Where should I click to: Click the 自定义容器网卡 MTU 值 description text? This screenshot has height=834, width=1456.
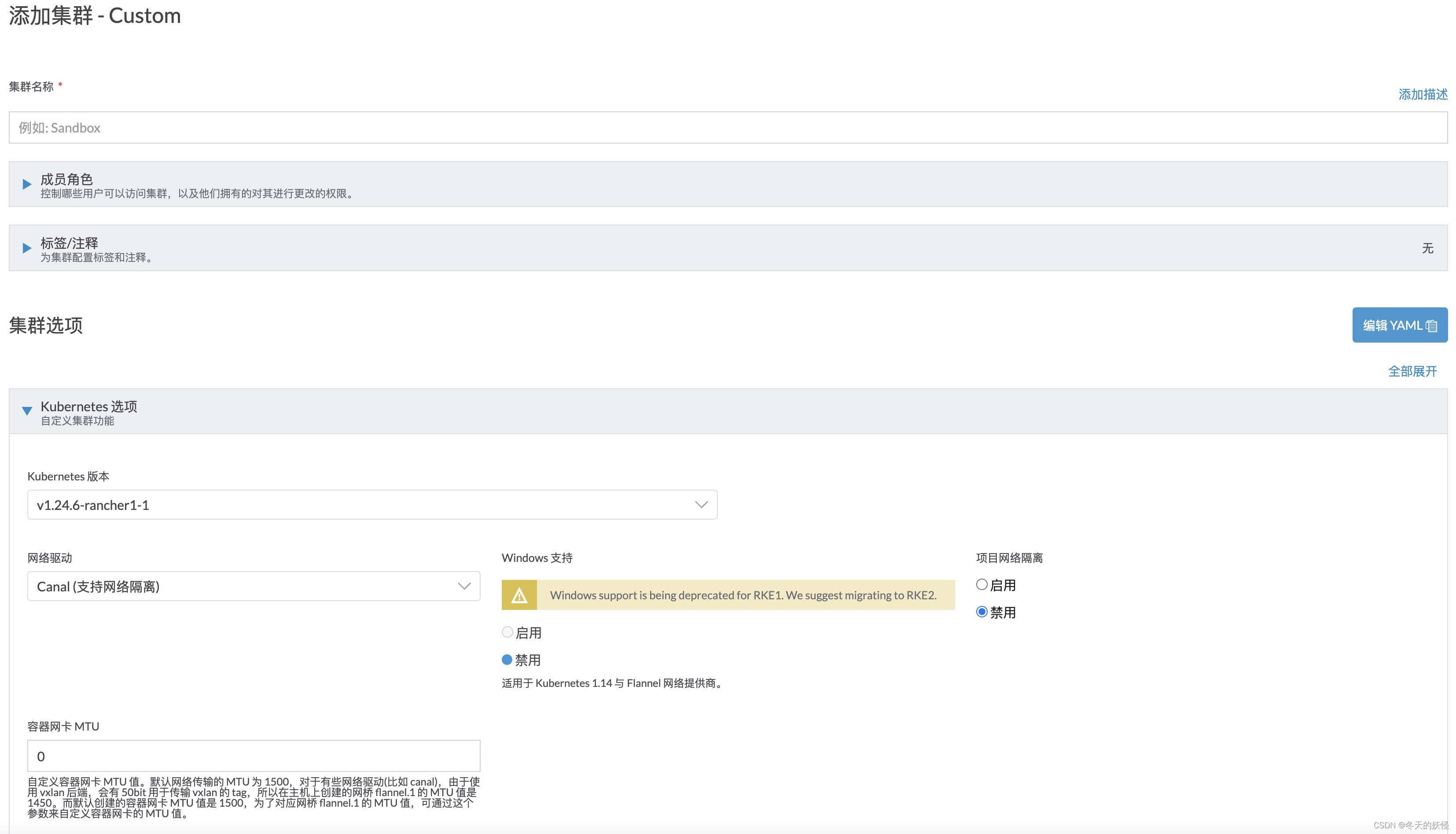click(x=254, y=797)
